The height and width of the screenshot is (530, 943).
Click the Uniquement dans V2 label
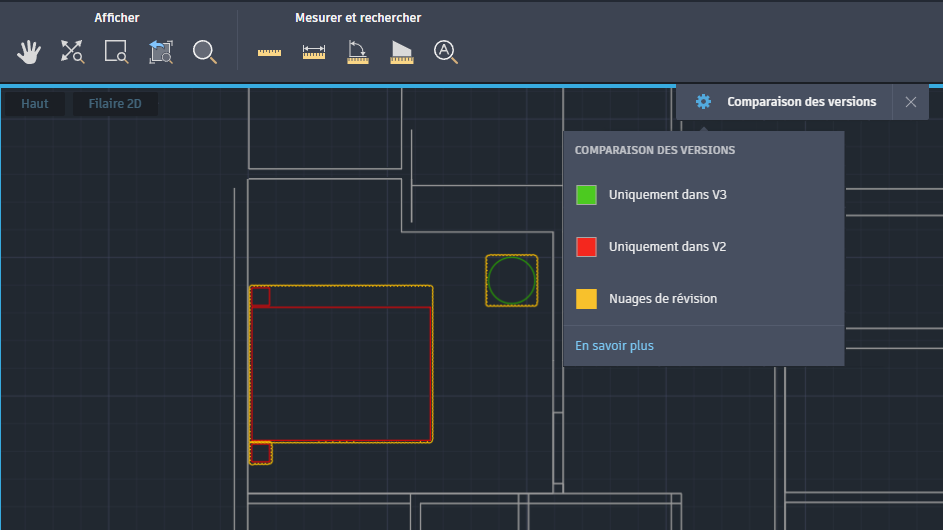coord(668,247)
